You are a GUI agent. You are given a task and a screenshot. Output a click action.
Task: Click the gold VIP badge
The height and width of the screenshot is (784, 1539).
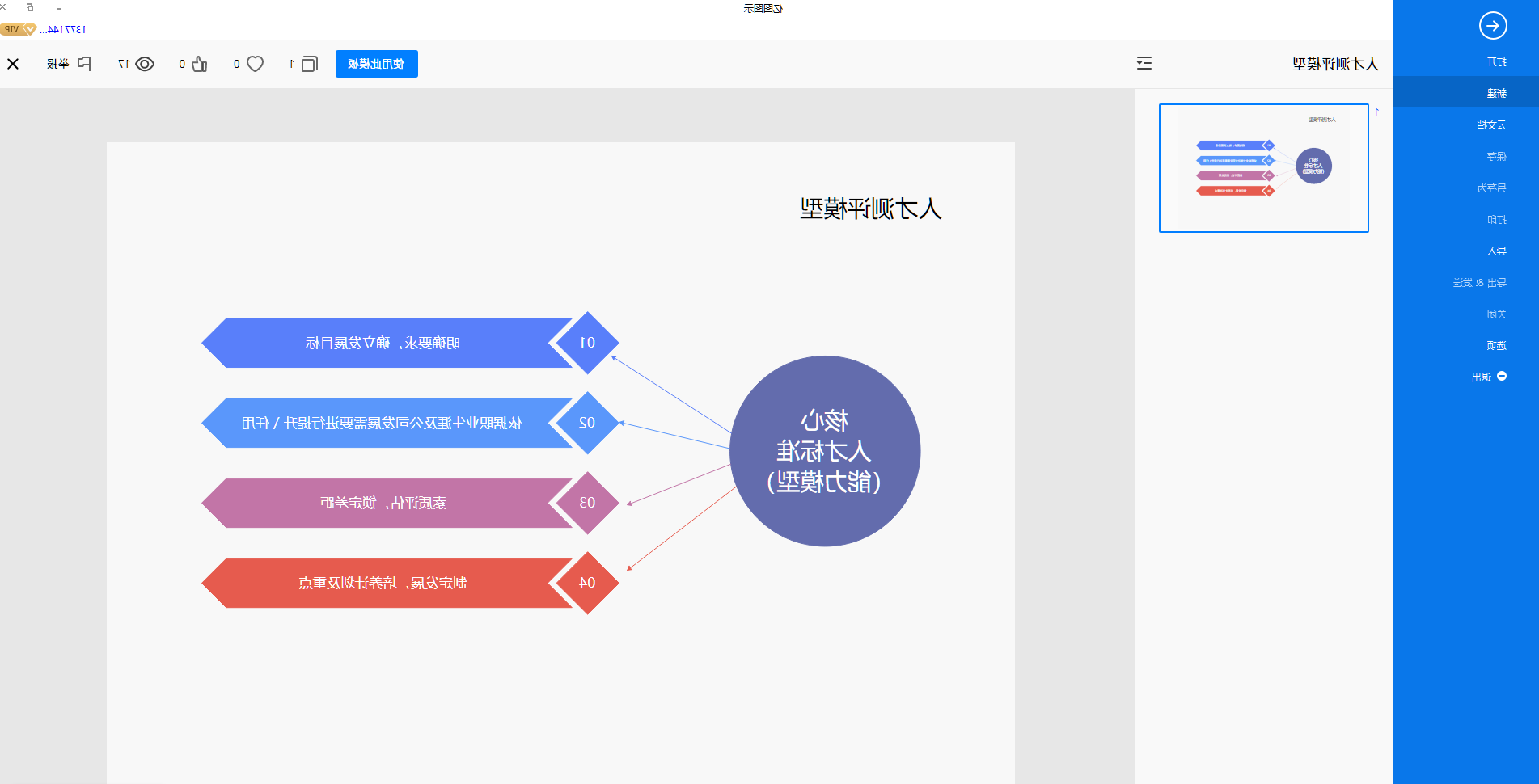(x=18, y=29)
